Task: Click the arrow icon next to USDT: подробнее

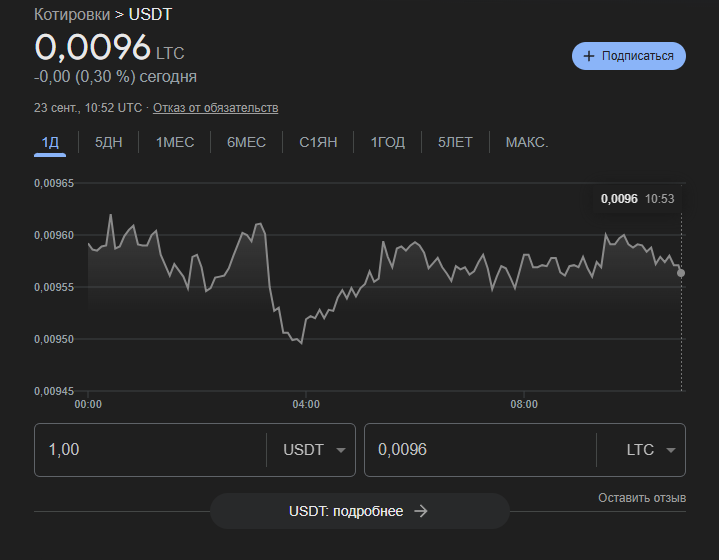Action: point(421,511)
